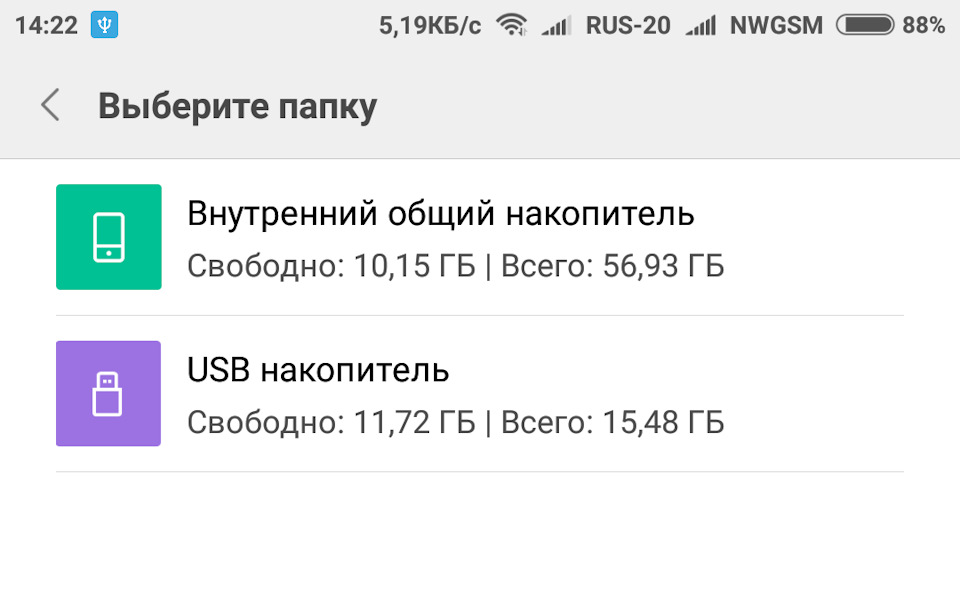Viewport: 960px width, 595px height.
Task: Click the Всего: 56,93 ГБ text
Action: click(612, 267)
